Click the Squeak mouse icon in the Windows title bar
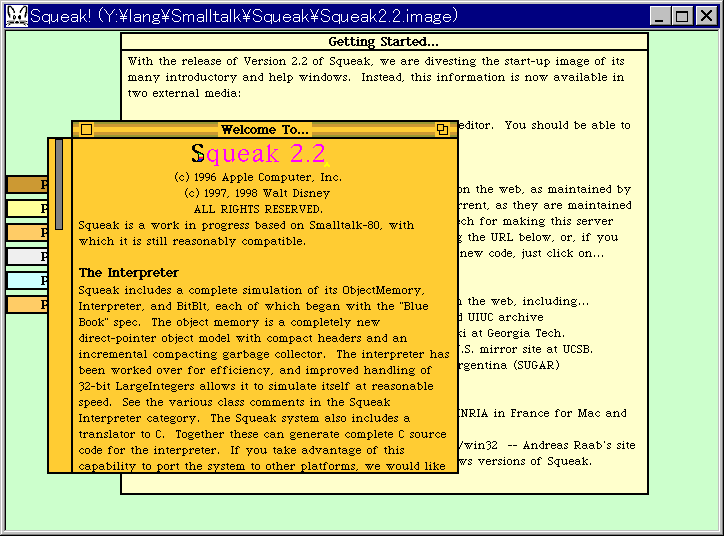This screenshot has width=724, height=536. pos(17,16)
